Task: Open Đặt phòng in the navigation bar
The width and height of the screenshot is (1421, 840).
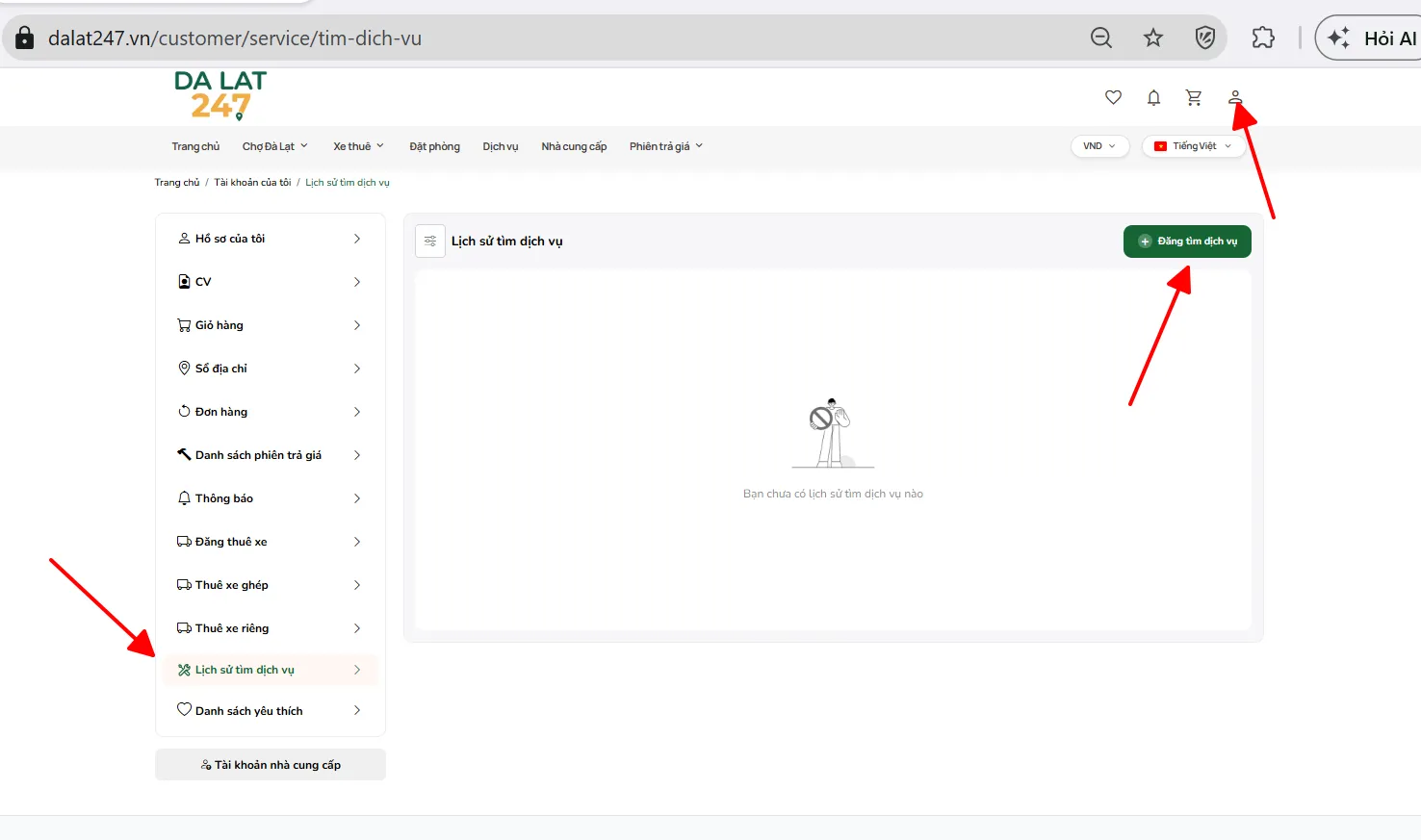Action: pos(434,146)
